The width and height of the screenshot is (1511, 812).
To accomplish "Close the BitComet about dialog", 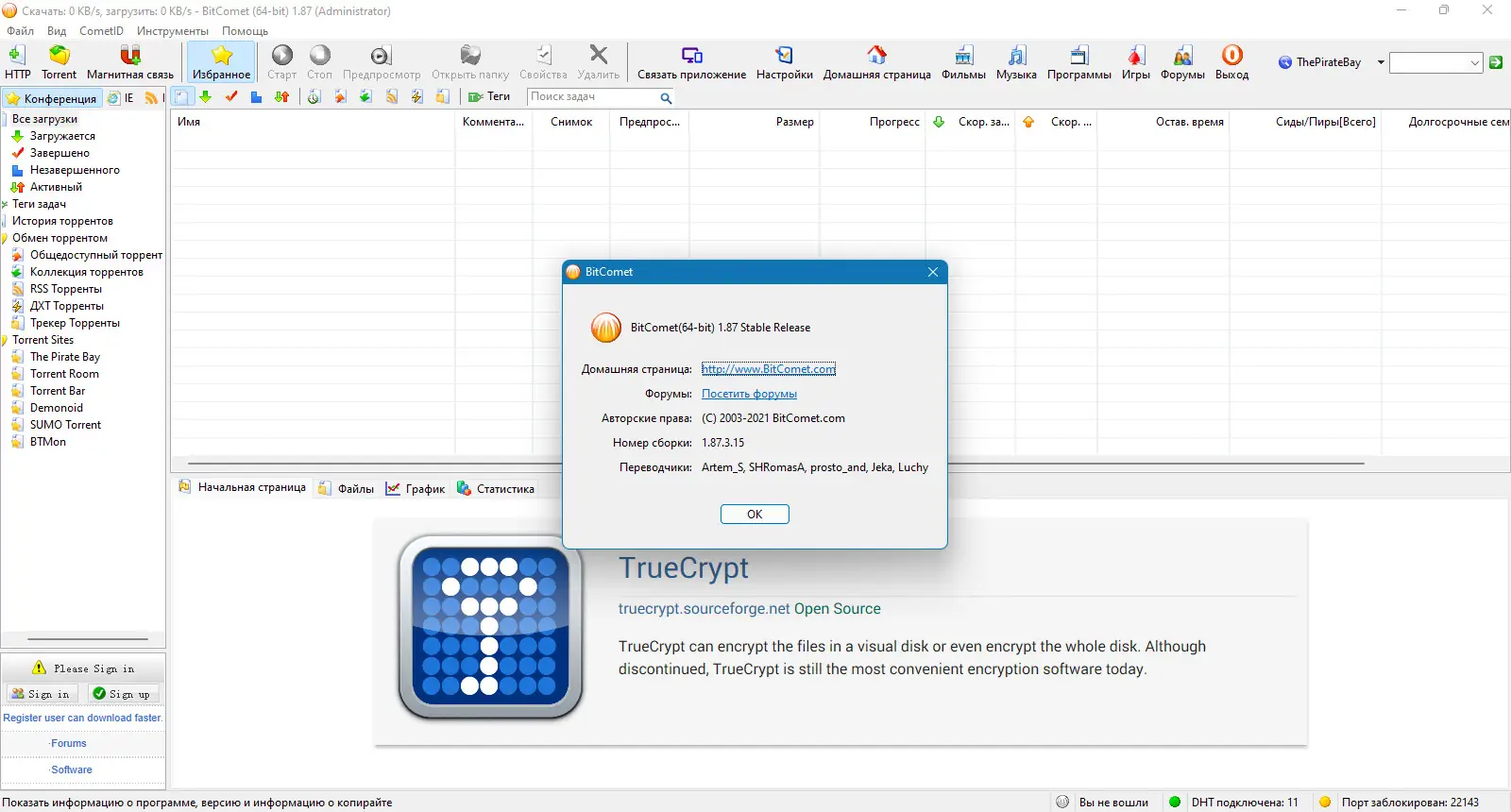I will pyautogui.click(x=933, y=272).
